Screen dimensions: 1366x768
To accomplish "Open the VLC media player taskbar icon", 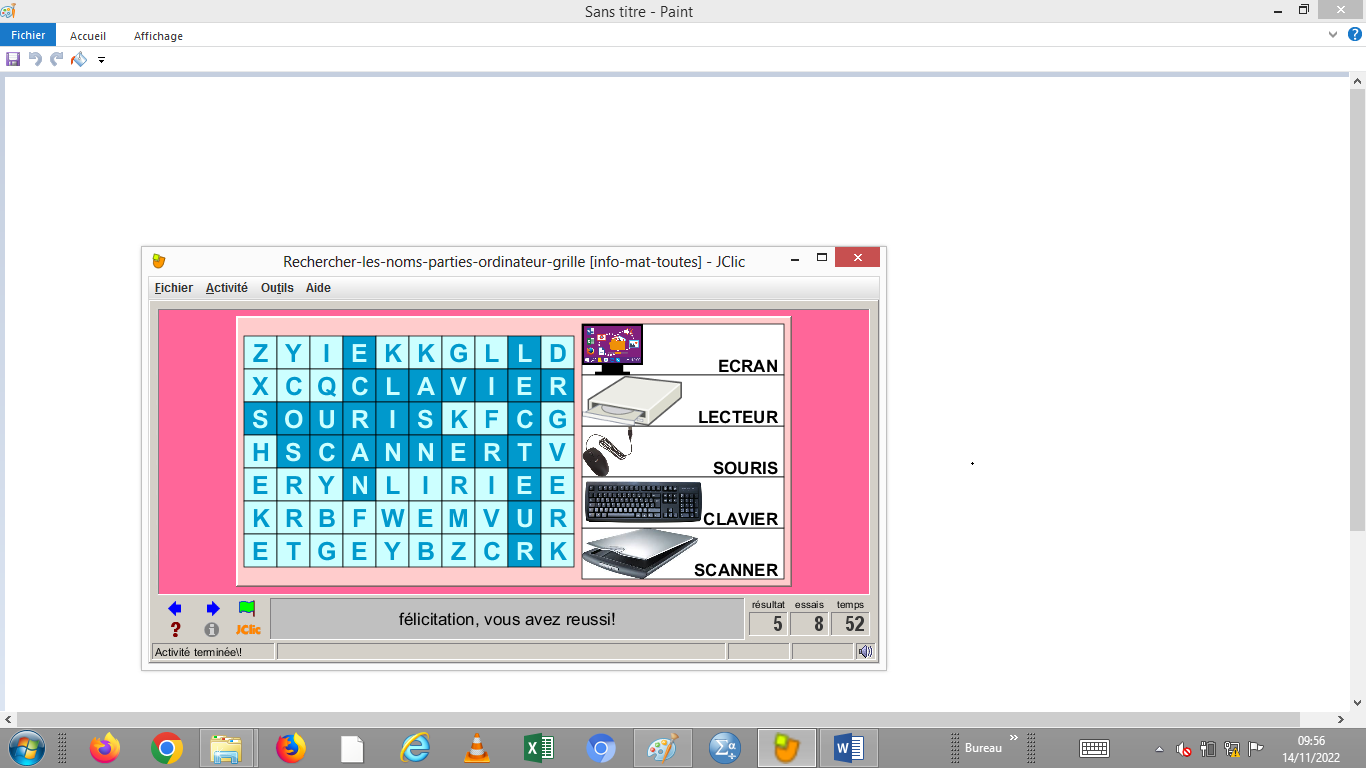I will [x=478, y=748].
